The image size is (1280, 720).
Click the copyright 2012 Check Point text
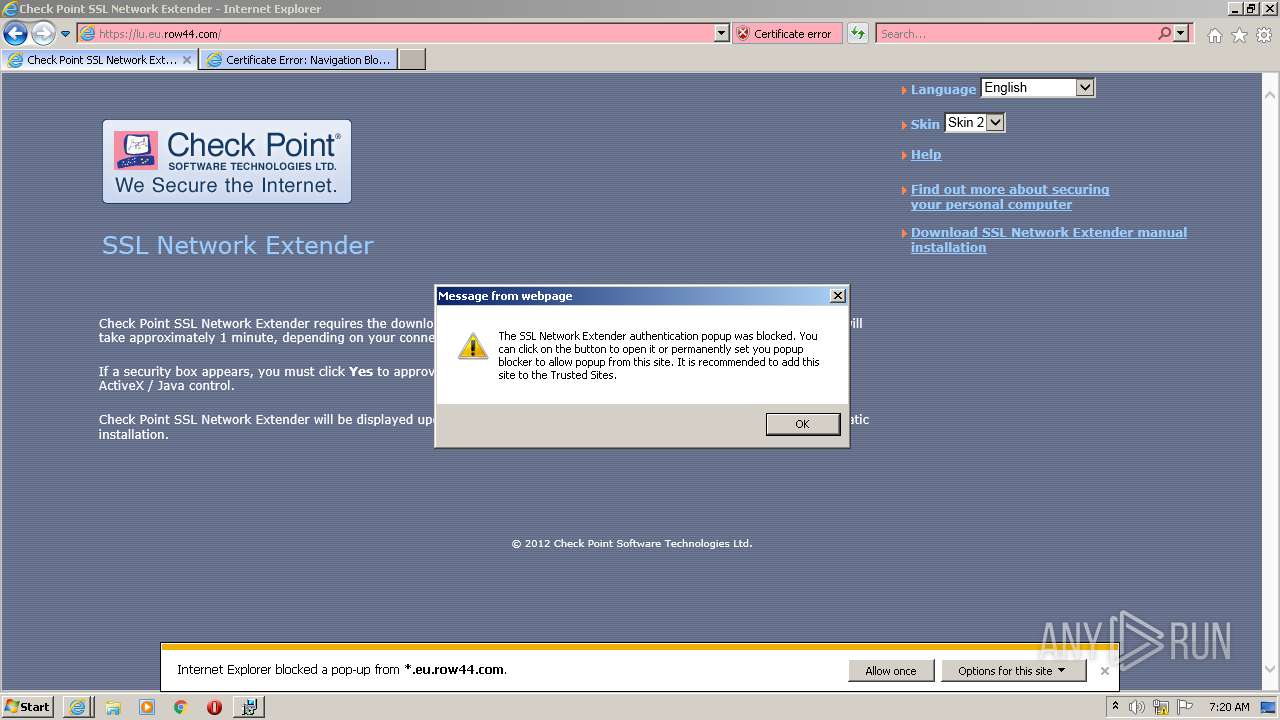(x=632, y=543)
